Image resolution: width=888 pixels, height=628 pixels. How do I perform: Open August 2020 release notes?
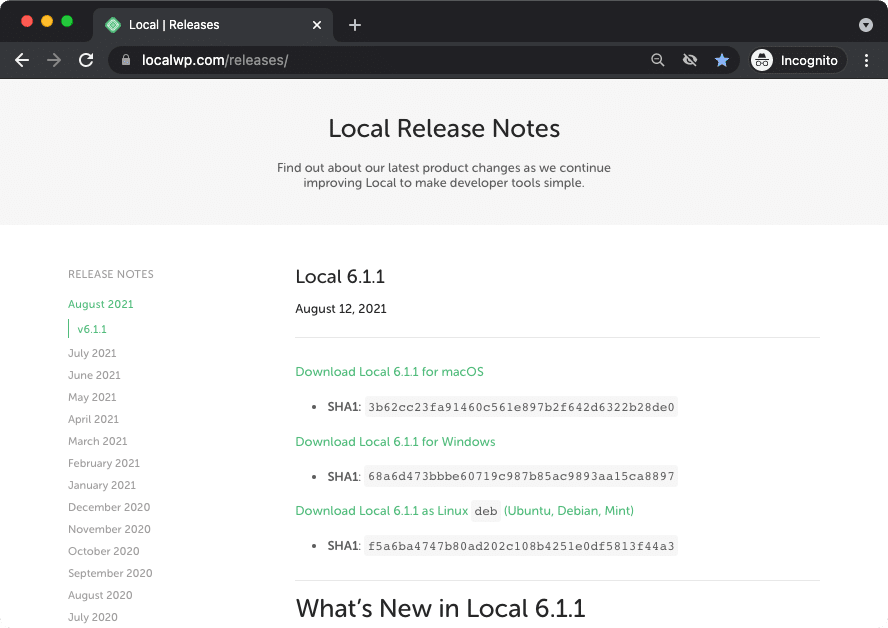pos(100,595)
